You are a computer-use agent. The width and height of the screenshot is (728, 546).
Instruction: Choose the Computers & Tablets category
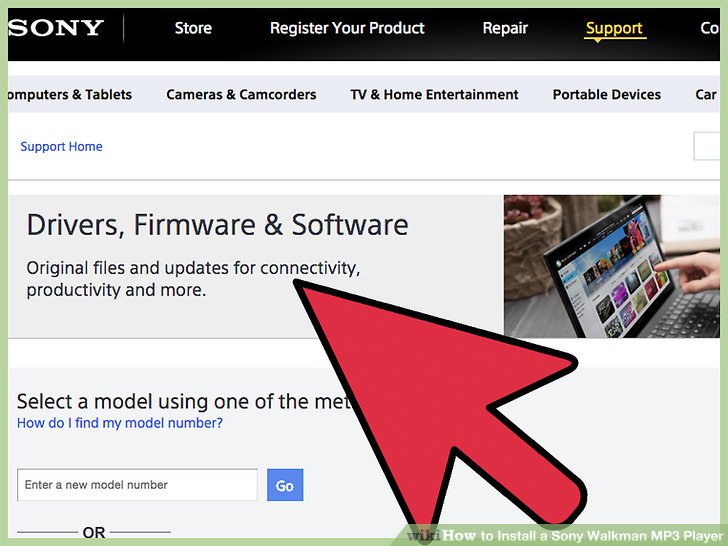70,95
